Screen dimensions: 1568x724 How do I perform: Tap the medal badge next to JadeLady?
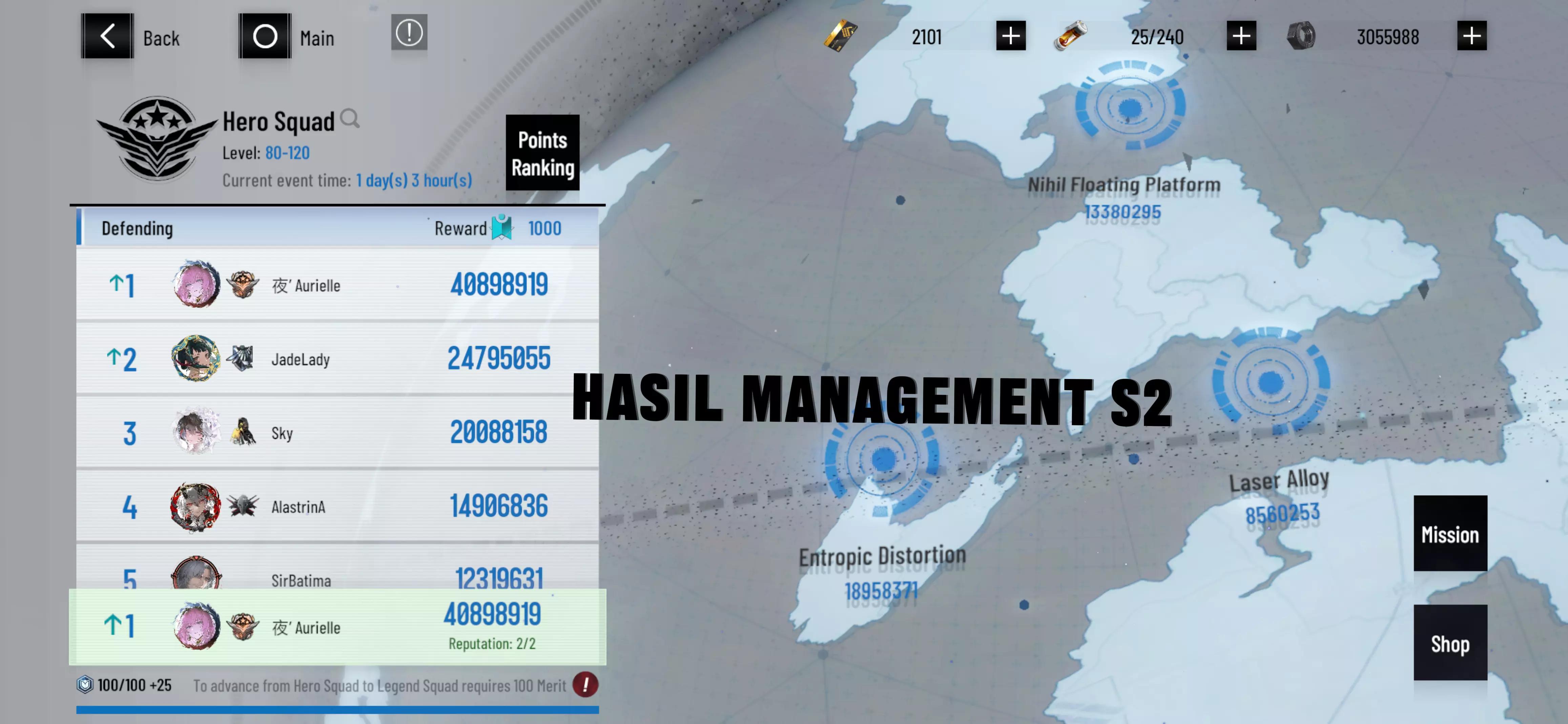click(242, 358)
